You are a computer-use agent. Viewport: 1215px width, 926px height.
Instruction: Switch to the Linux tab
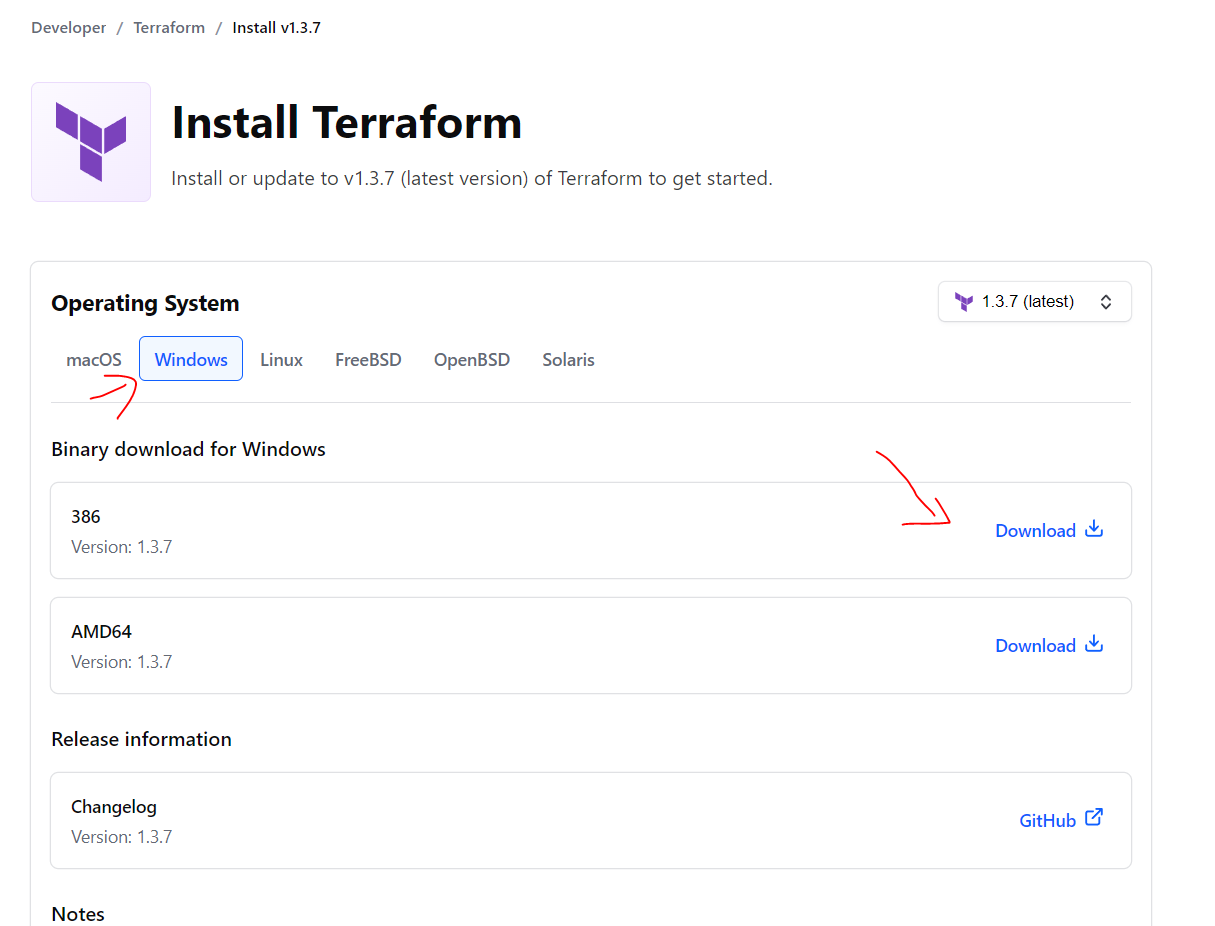(282, 360)
